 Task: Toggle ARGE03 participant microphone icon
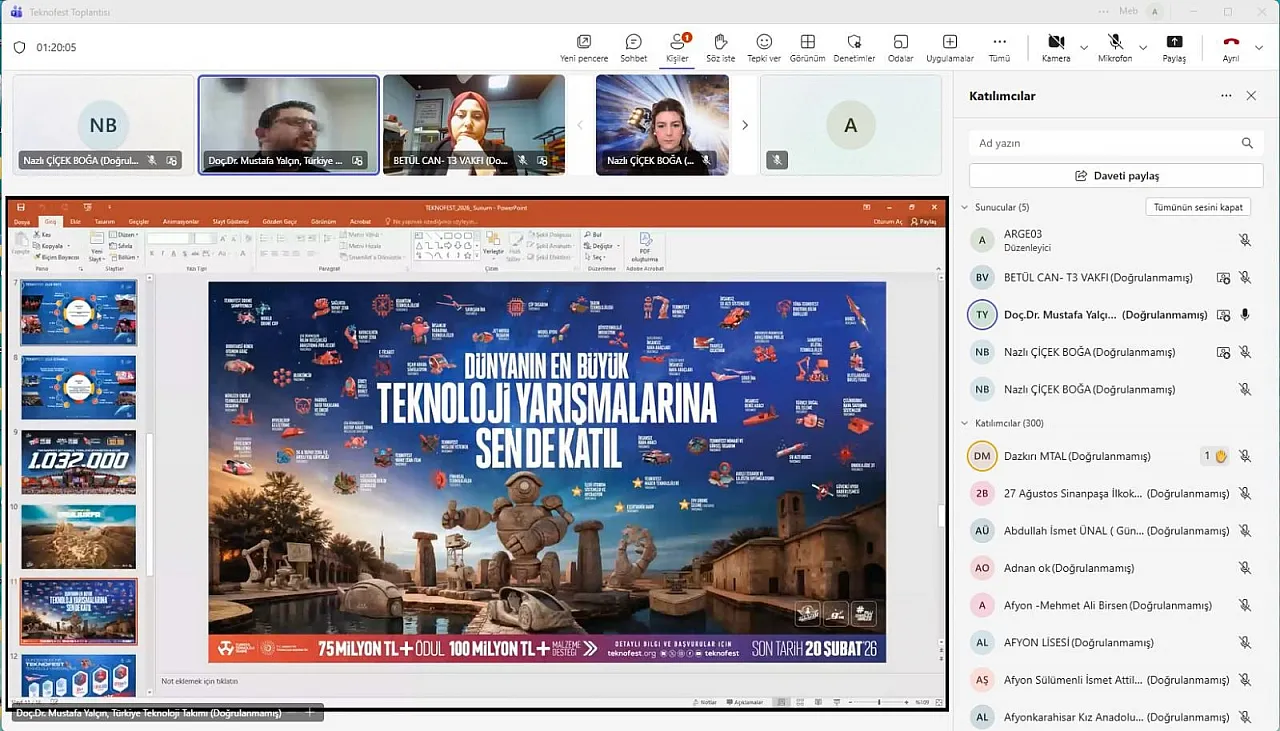(x=1245, y=240)
